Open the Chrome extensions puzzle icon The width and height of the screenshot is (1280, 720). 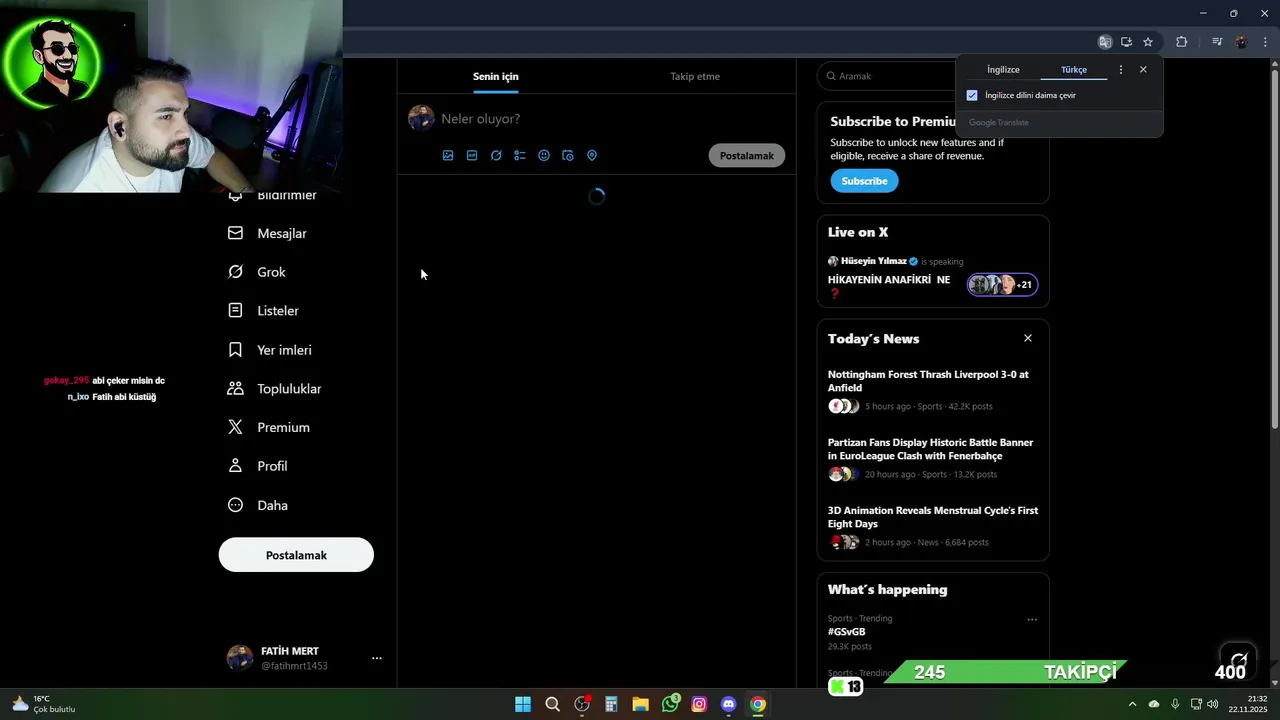[1182, 42]
